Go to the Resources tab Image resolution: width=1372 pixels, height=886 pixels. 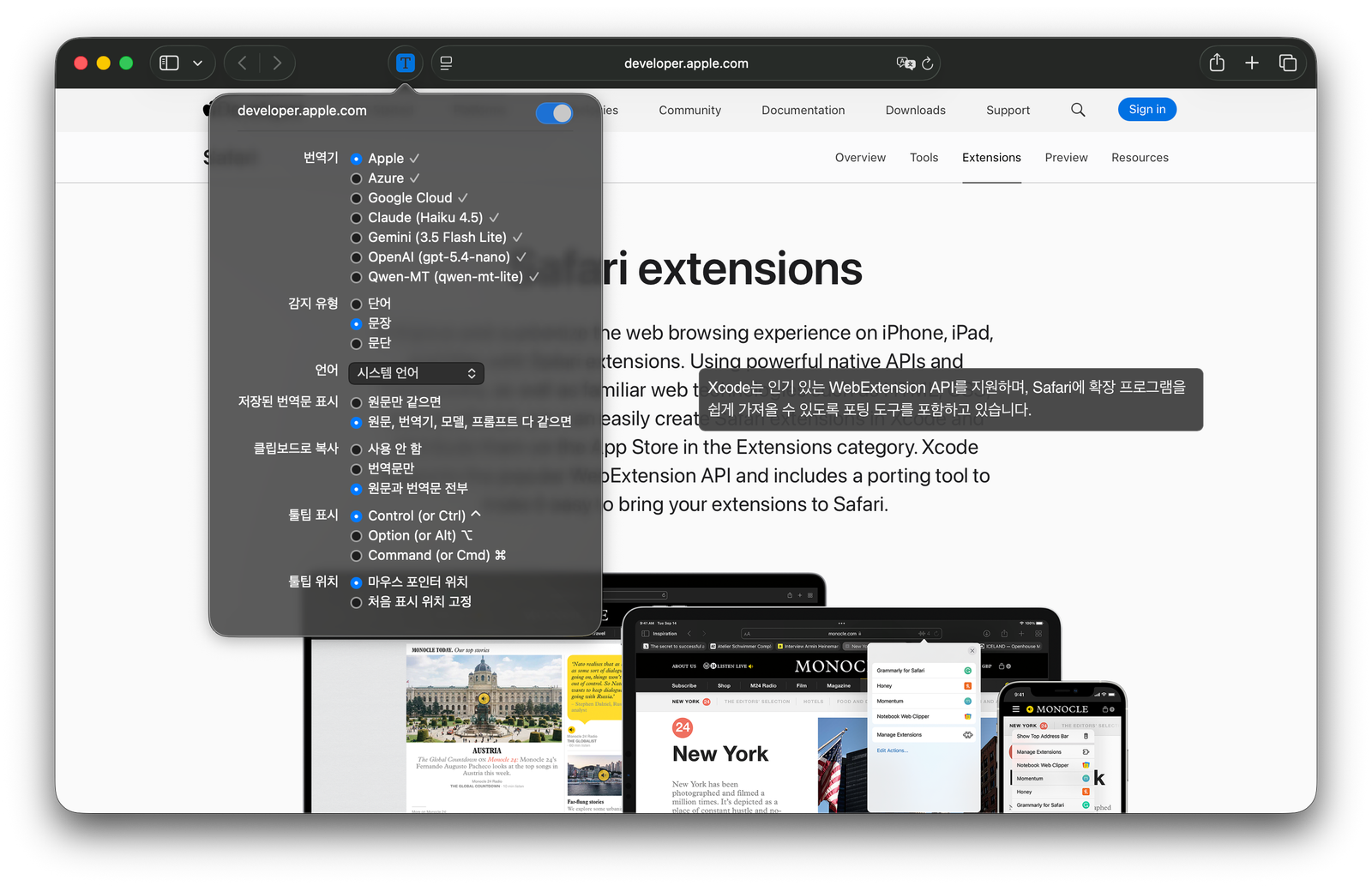pyautogui.click(x=1140, y=158)
